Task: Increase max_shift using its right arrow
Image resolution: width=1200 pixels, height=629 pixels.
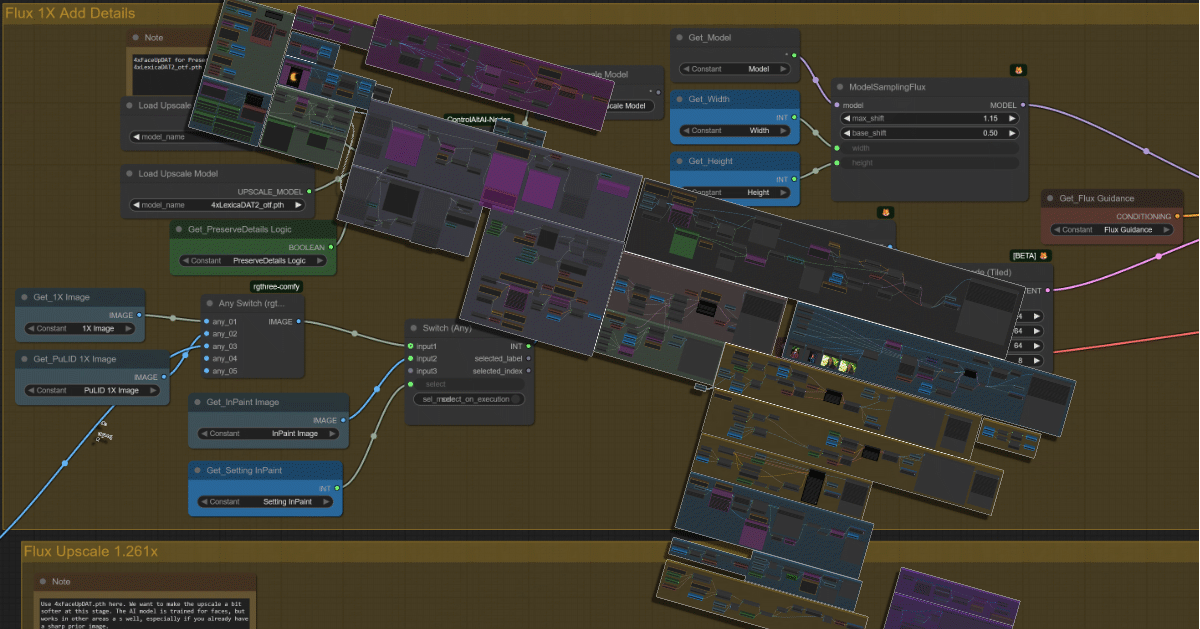Action: (x=1012, y=118)
